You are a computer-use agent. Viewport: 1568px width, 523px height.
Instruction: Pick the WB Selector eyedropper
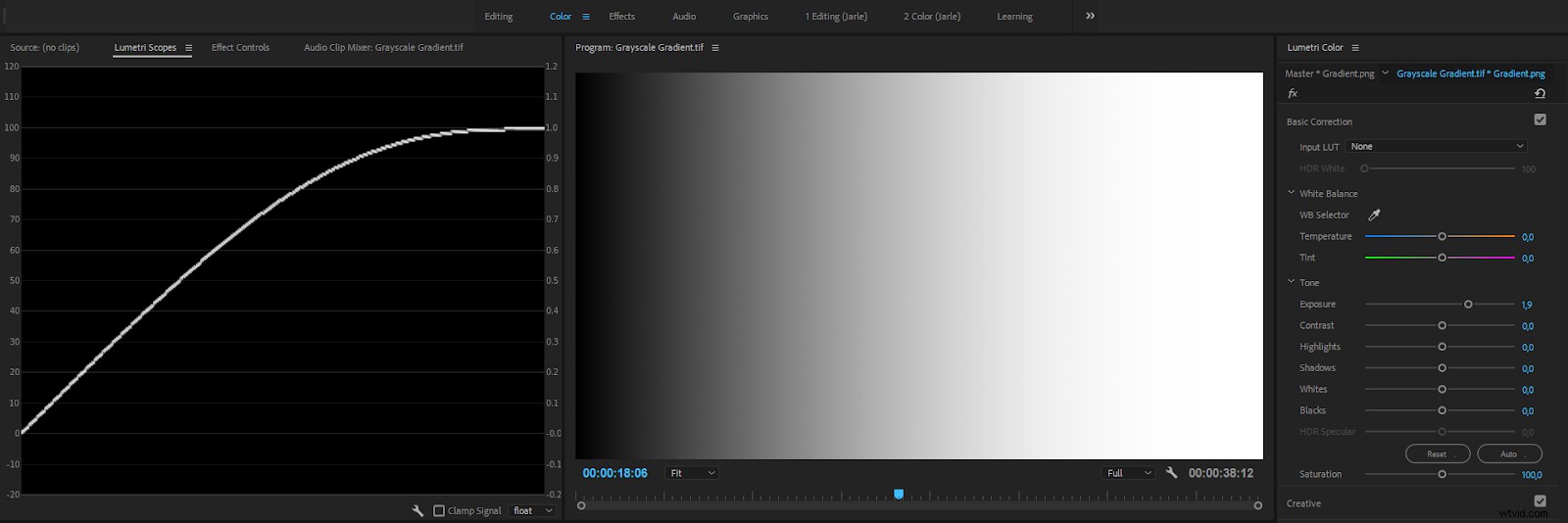click(1374, 215)
